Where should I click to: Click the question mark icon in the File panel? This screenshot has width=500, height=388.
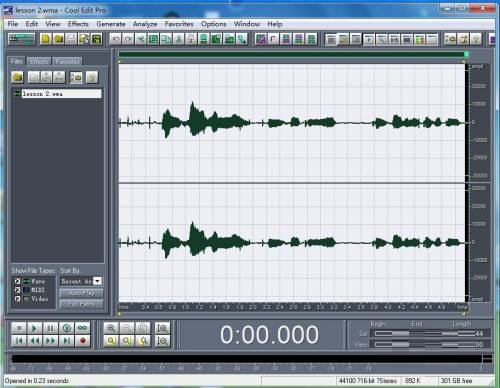click(92, 77)
